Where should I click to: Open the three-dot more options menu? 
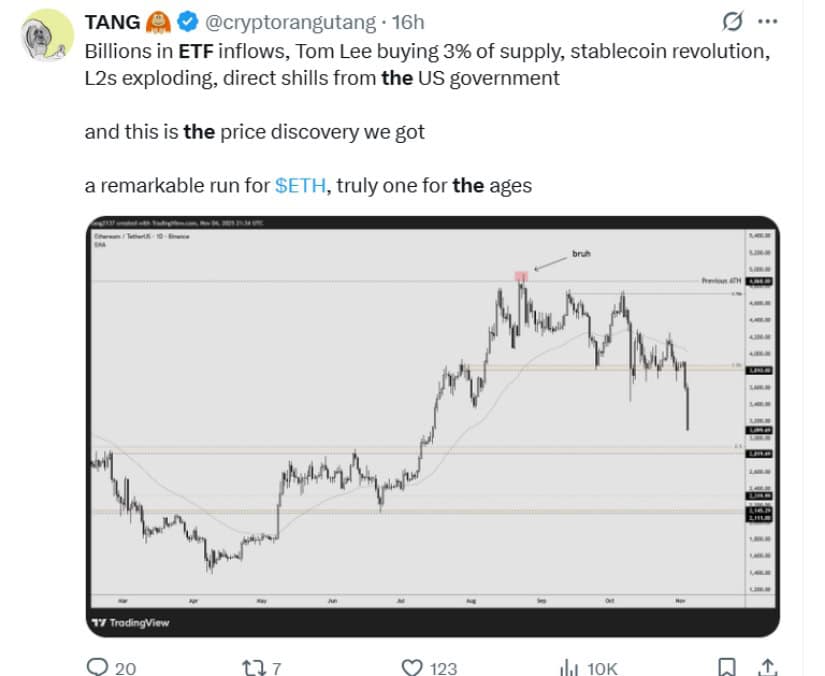(768, 22)
